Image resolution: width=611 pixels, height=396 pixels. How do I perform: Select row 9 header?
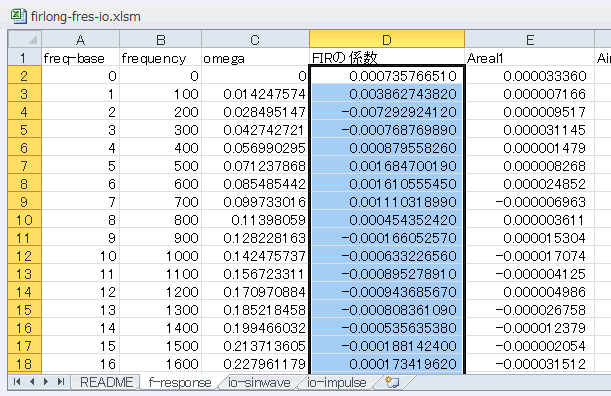tap(25, 202)
